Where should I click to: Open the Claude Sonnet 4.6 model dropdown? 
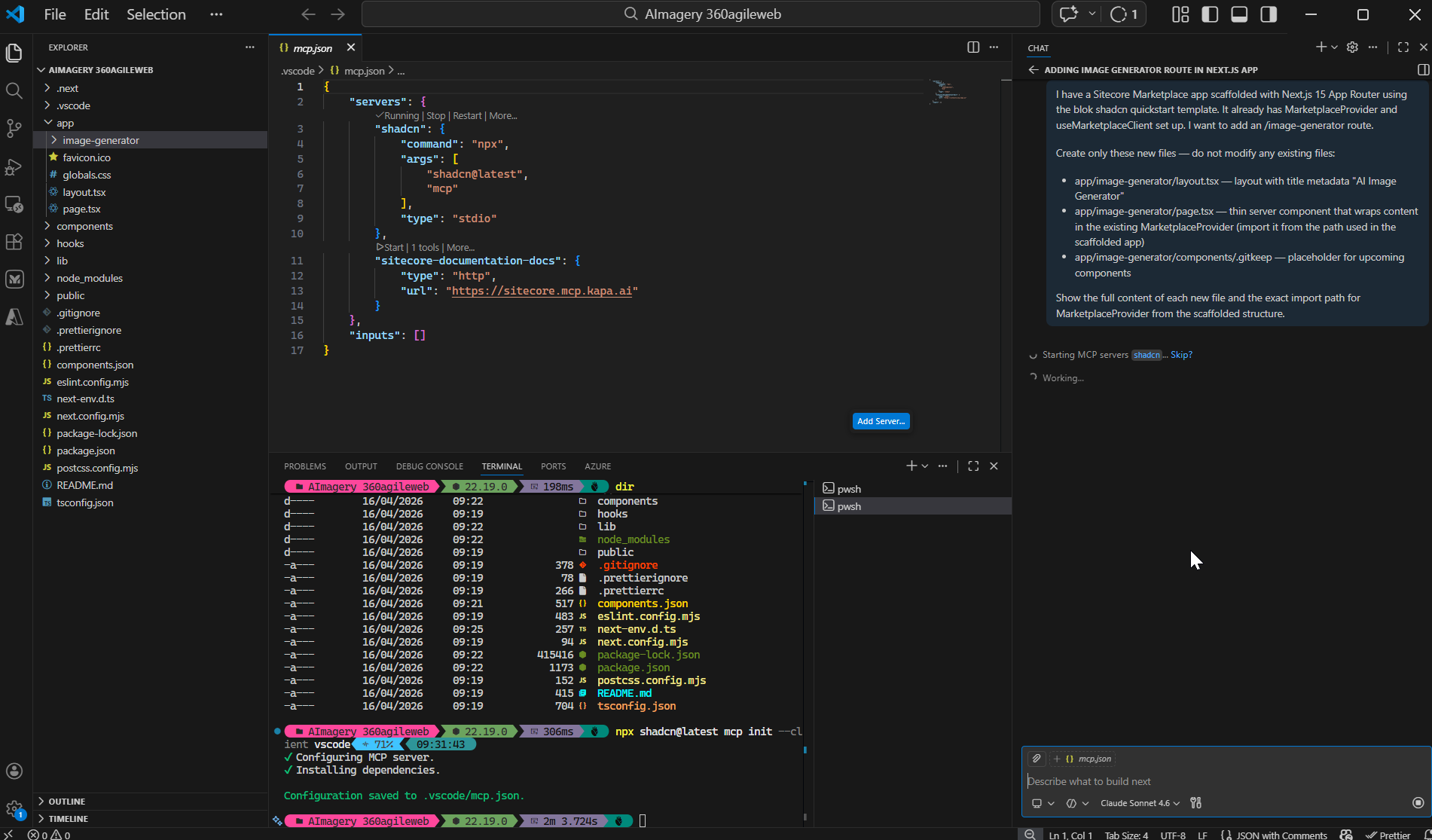tap(1140, 803)
